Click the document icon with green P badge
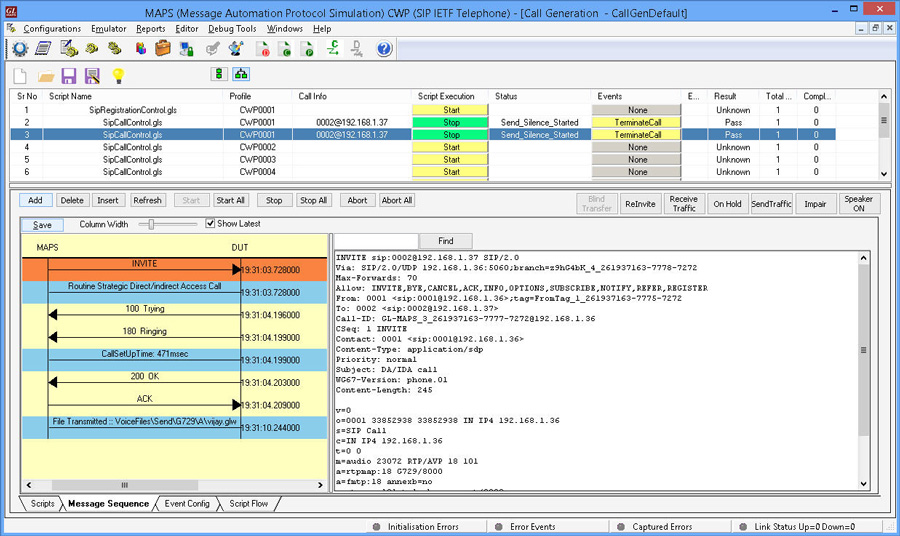900x536 pixels. point(308,49)
